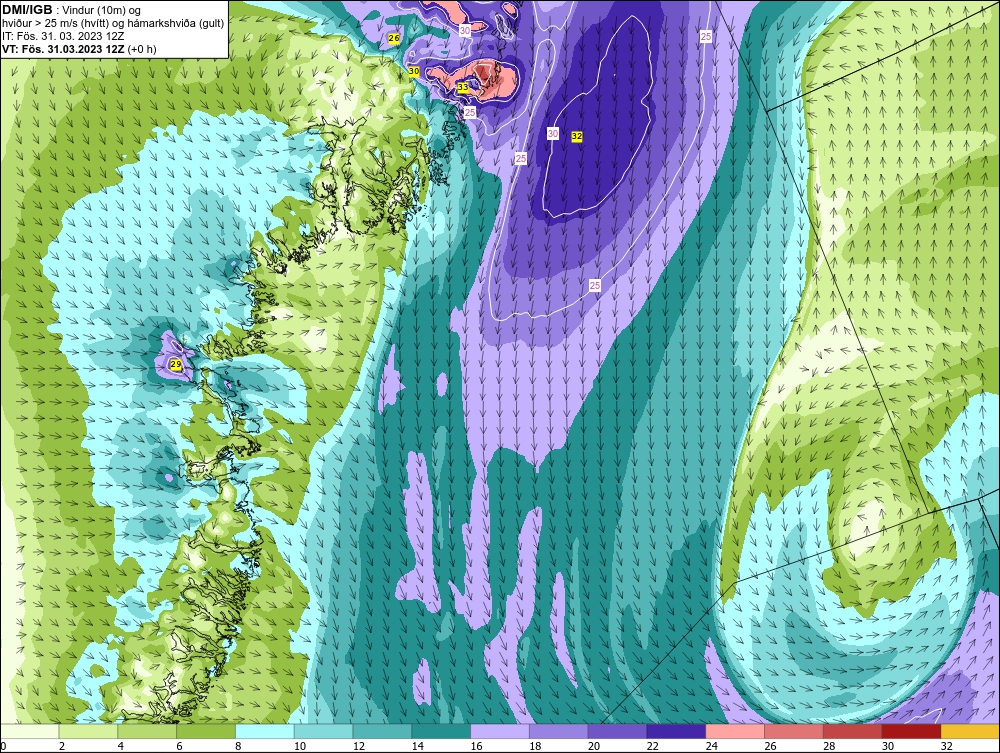1000x753 pixels.
Task: Select the yellow '29' max gust label
Action: click(x=176, y=365)
